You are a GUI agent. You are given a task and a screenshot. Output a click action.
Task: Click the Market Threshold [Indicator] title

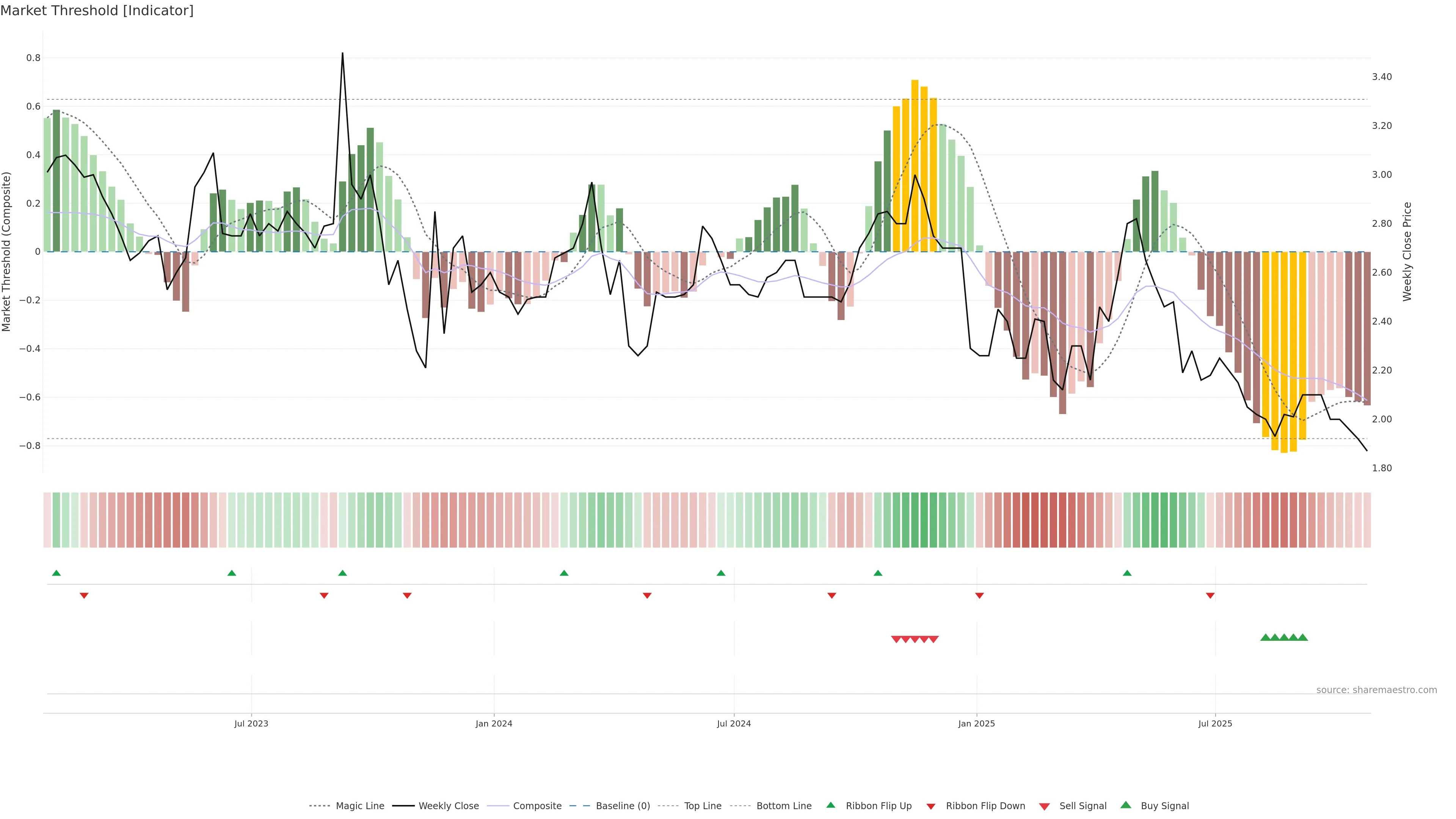pos(97,11)
